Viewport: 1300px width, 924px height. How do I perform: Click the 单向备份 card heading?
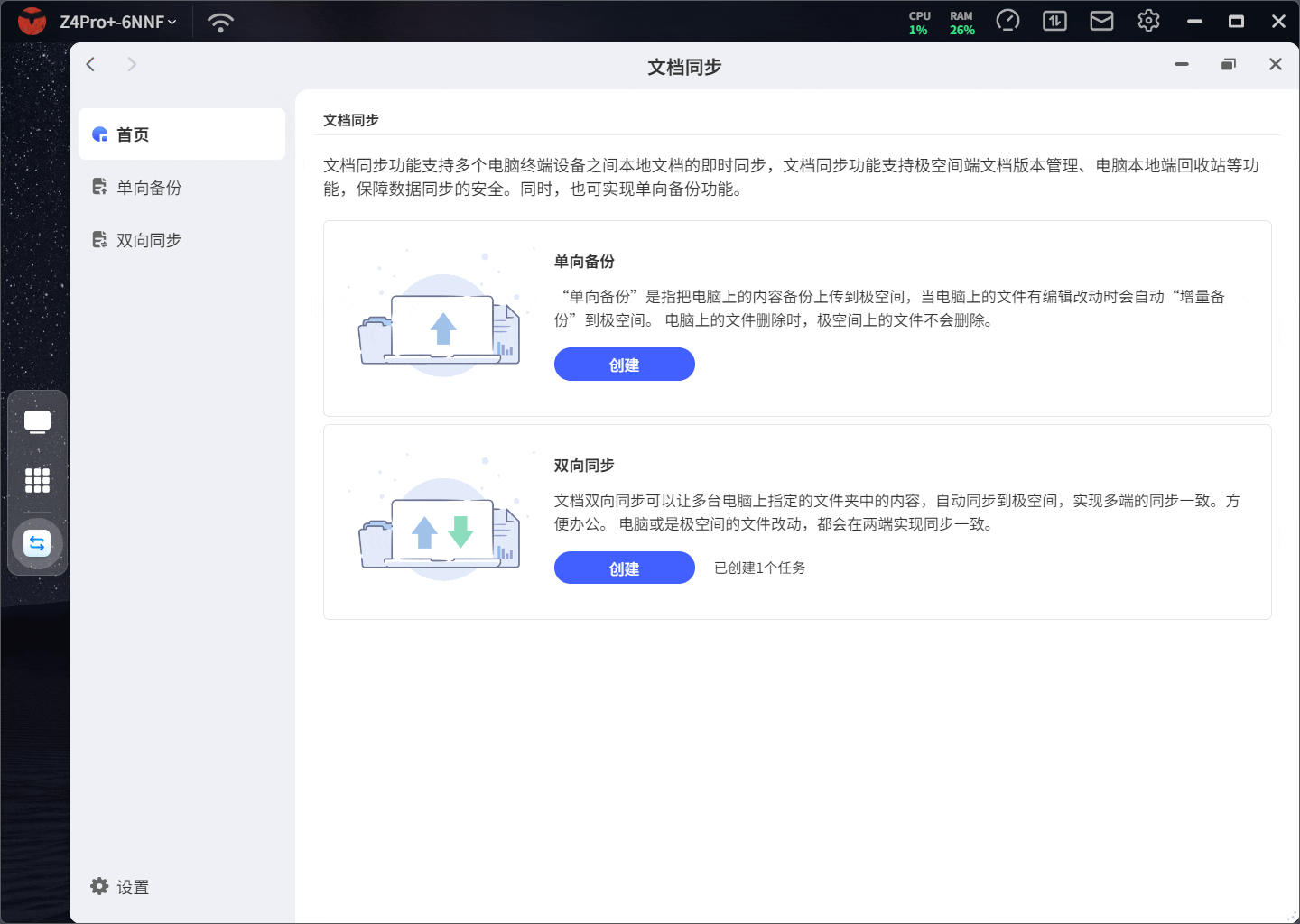pos(584,262)
